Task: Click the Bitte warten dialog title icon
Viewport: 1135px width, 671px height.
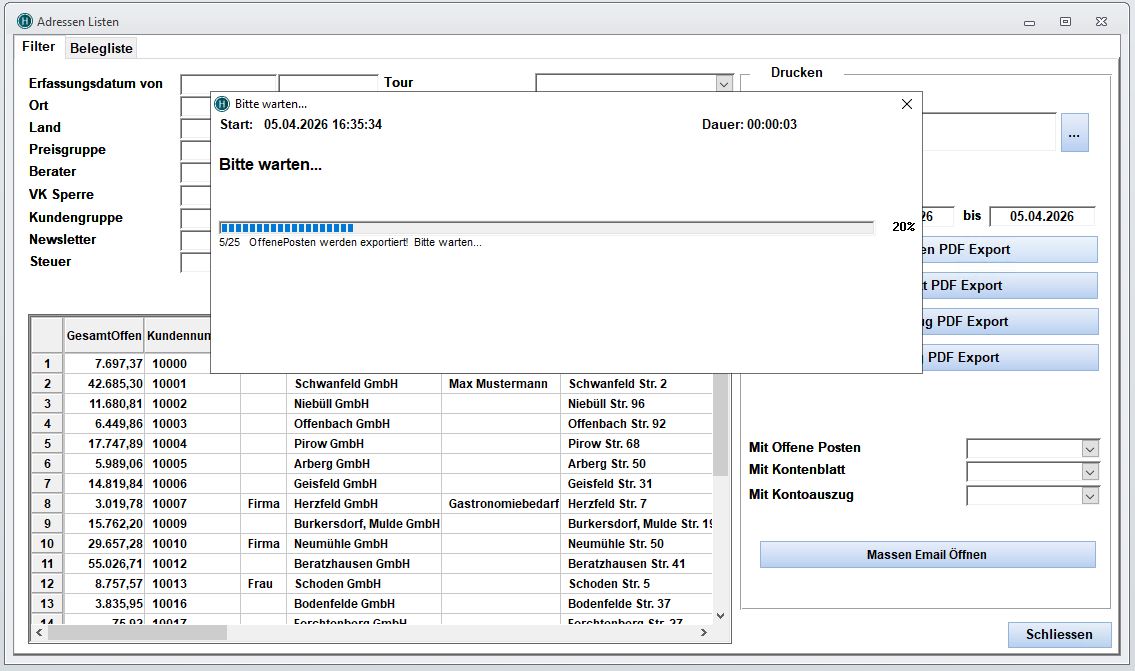Action: pyautogui.click(x=223, y=104)
